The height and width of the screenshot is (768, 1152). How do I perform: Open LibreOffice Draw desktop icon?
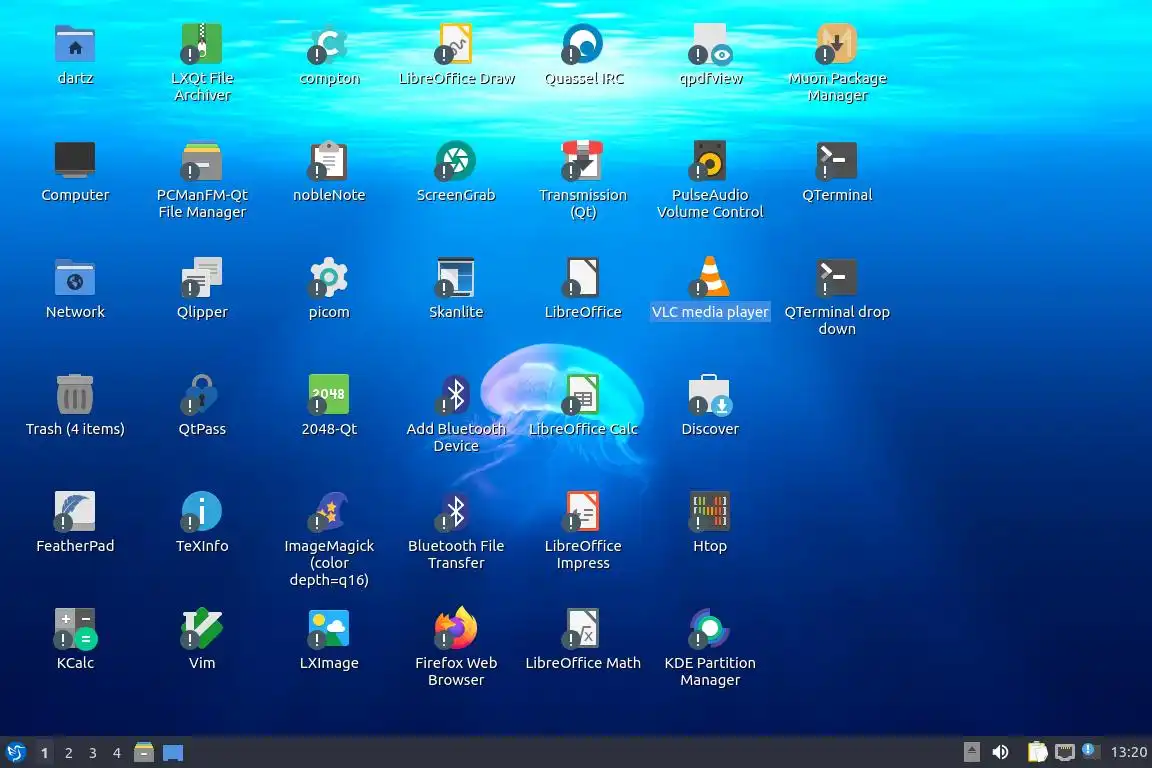click(456, 44)
